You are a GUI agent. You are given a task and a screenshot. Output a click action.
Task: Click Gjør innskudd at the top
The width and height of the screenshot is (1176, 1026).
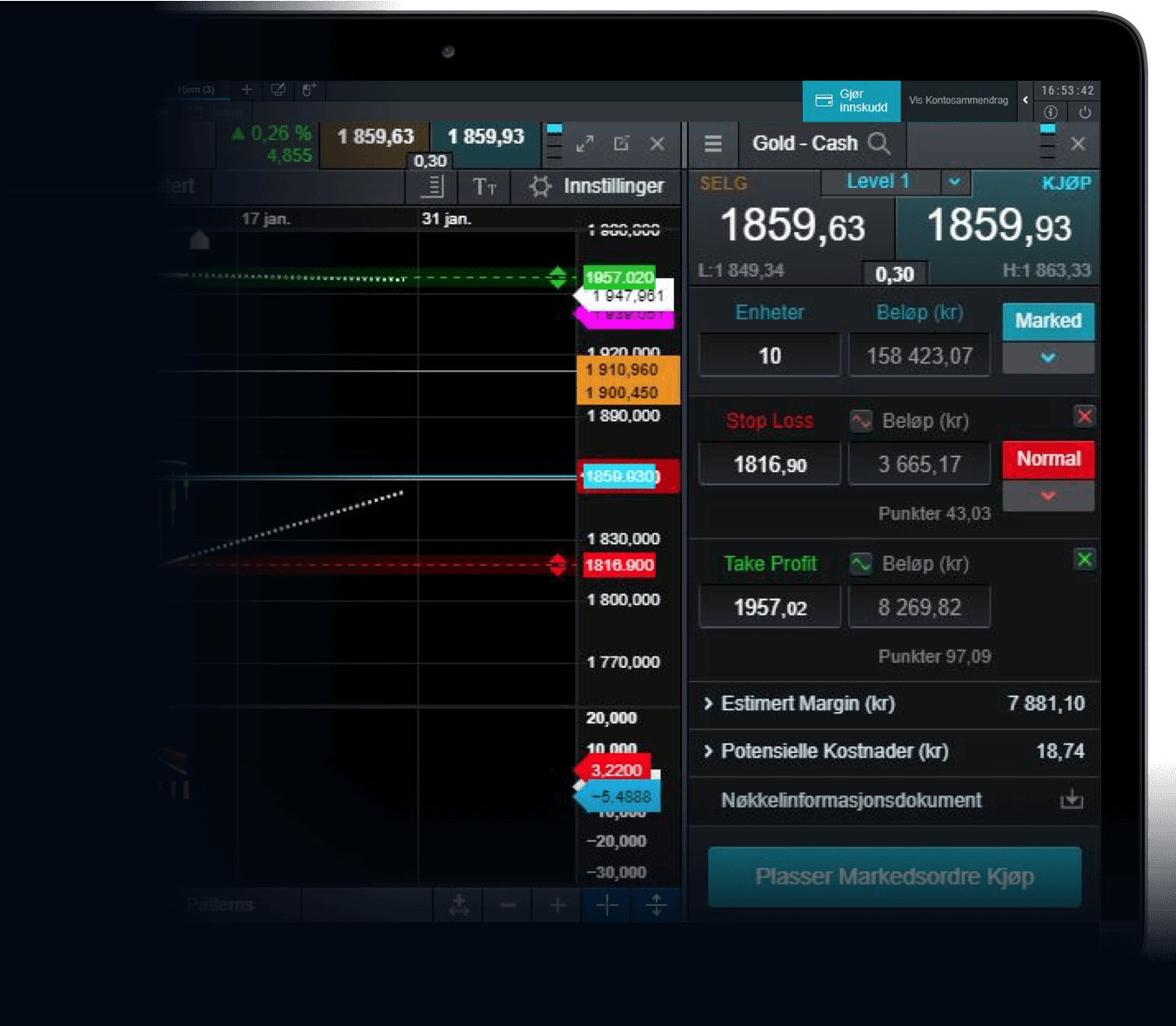851,101
